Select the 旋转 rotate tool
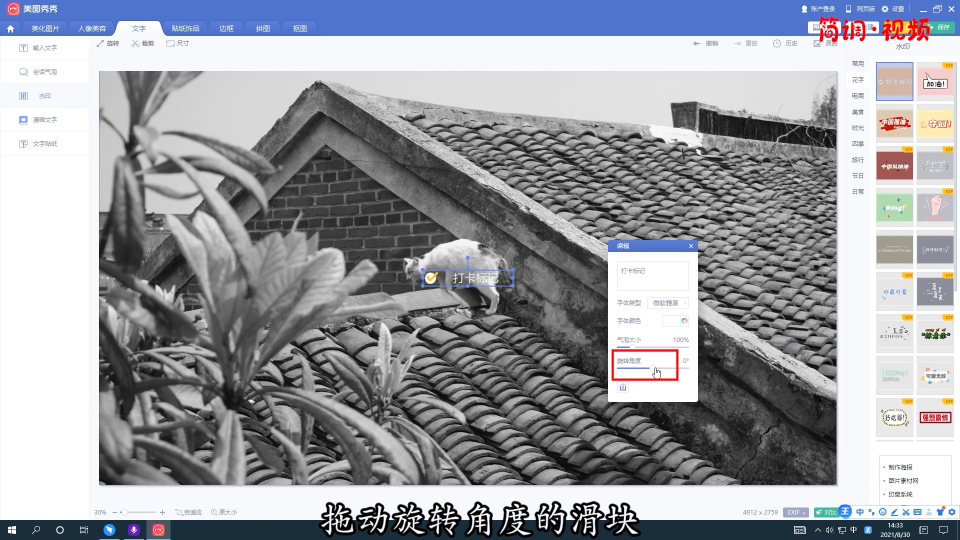The image size is (960, 540). [108, 44]
